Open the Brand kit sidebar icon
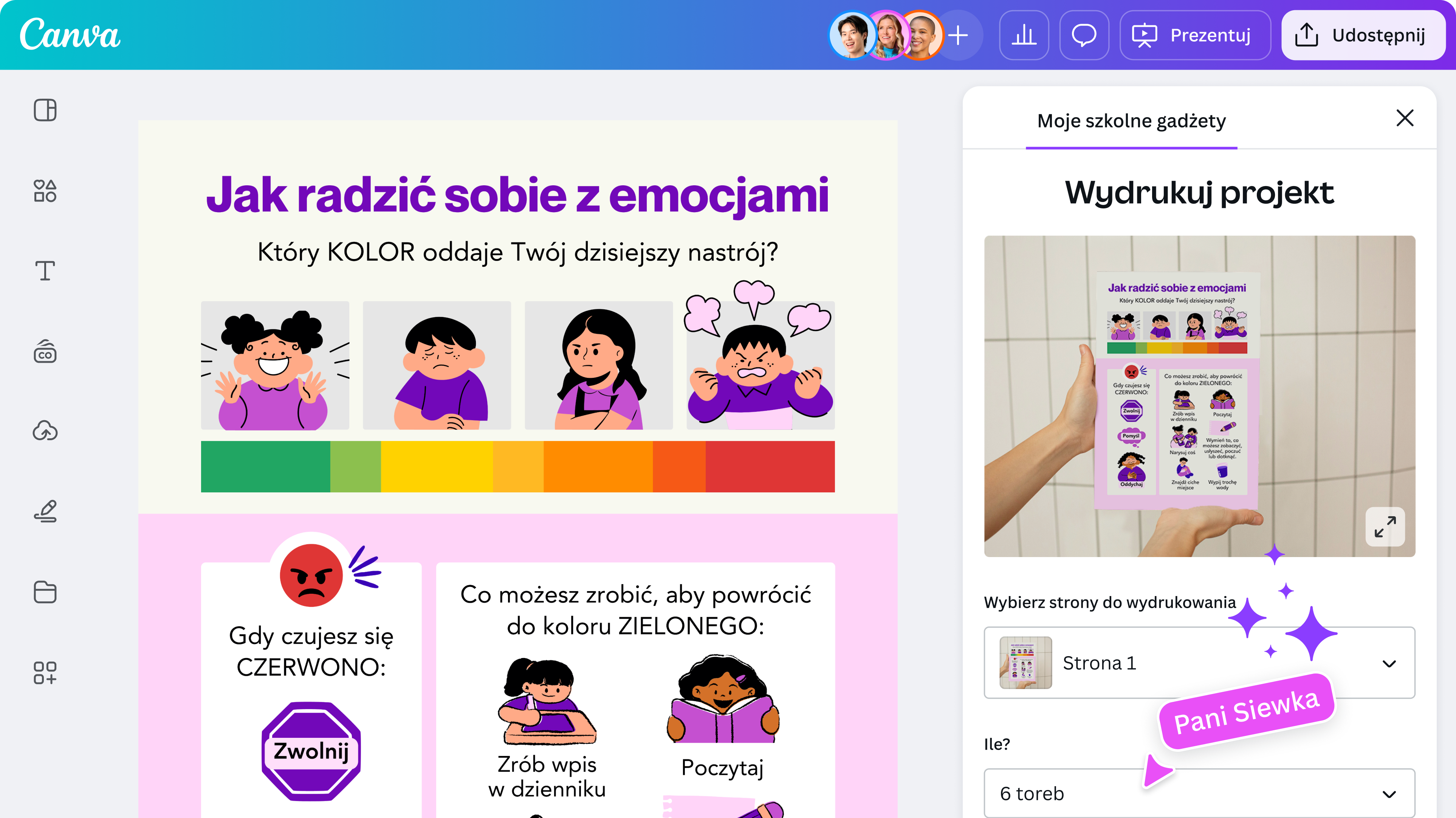This screenshot has width=1456, height=818. click(45, 351)
